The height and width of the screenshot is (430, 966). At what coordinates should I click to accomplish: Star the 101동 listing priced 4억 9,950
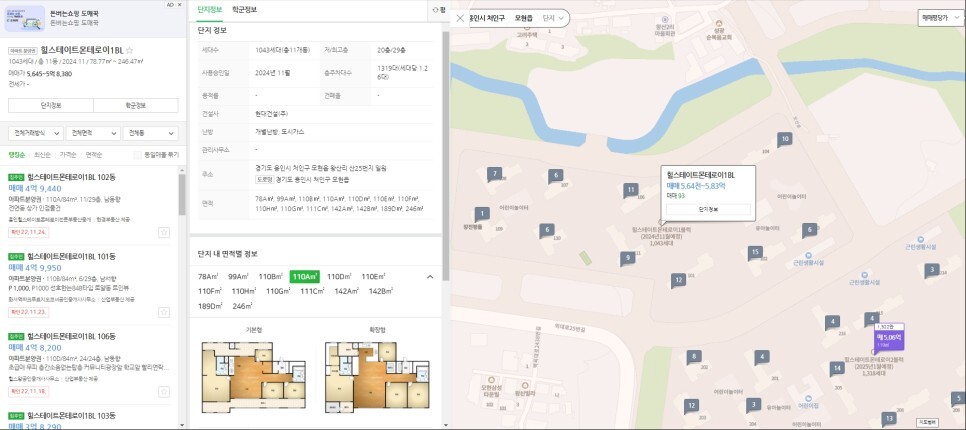pos(164,312)
